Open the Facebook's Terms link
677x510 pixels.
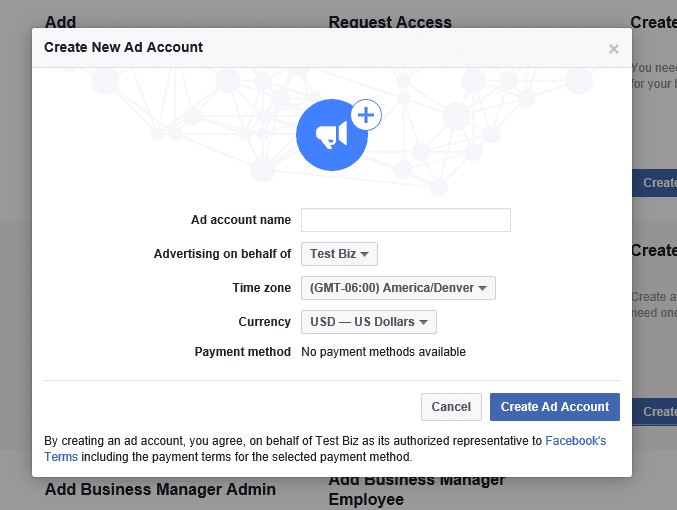click(575, 440)
